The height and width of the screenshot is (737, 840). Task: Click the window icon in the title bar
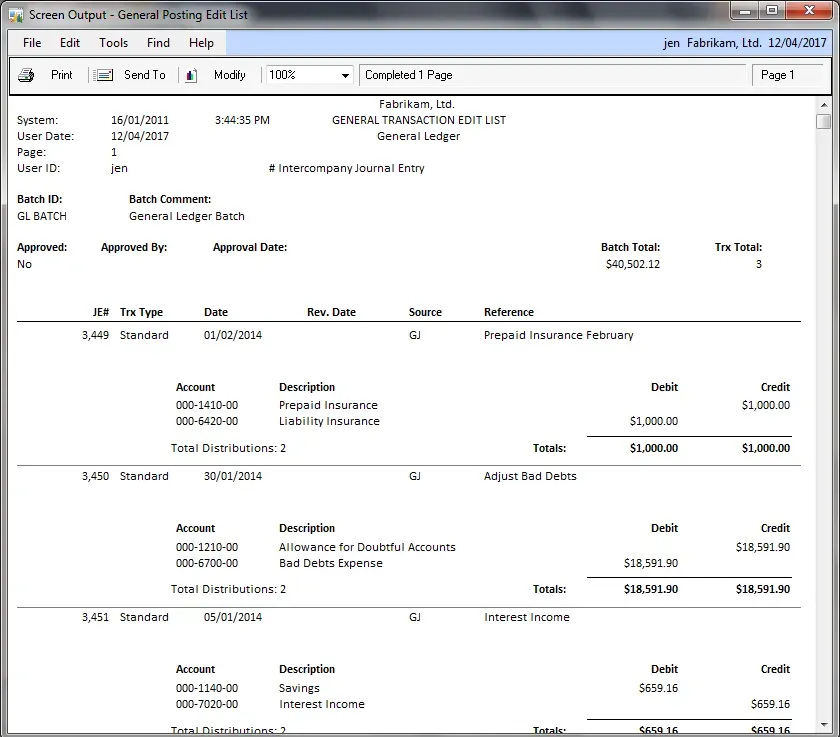(x=16, y=15)
